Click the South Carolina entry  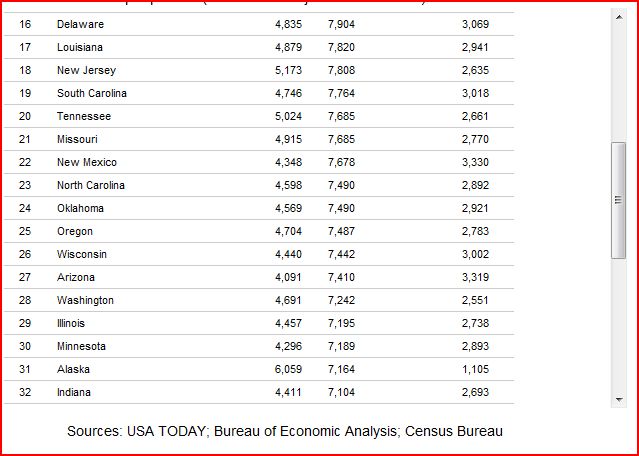coord(92,93)
